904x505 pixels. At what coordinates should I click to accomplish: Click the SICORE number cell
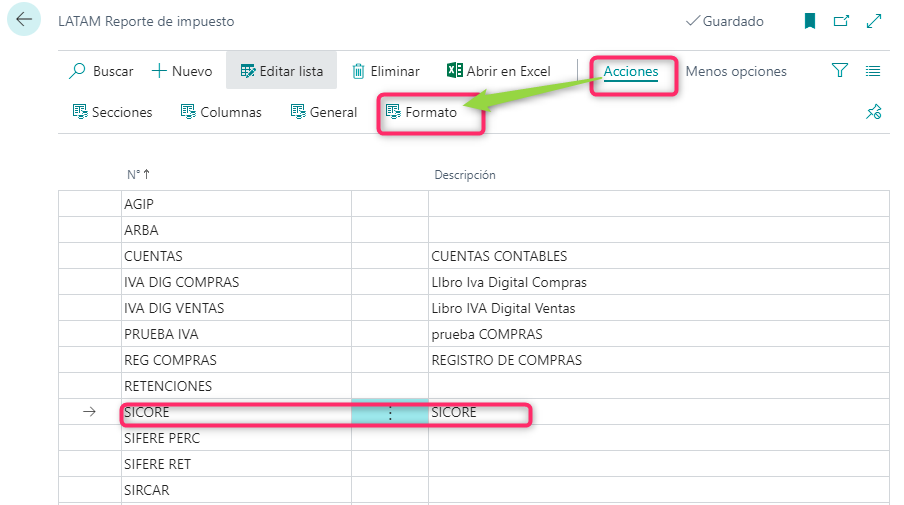(236, 412)
